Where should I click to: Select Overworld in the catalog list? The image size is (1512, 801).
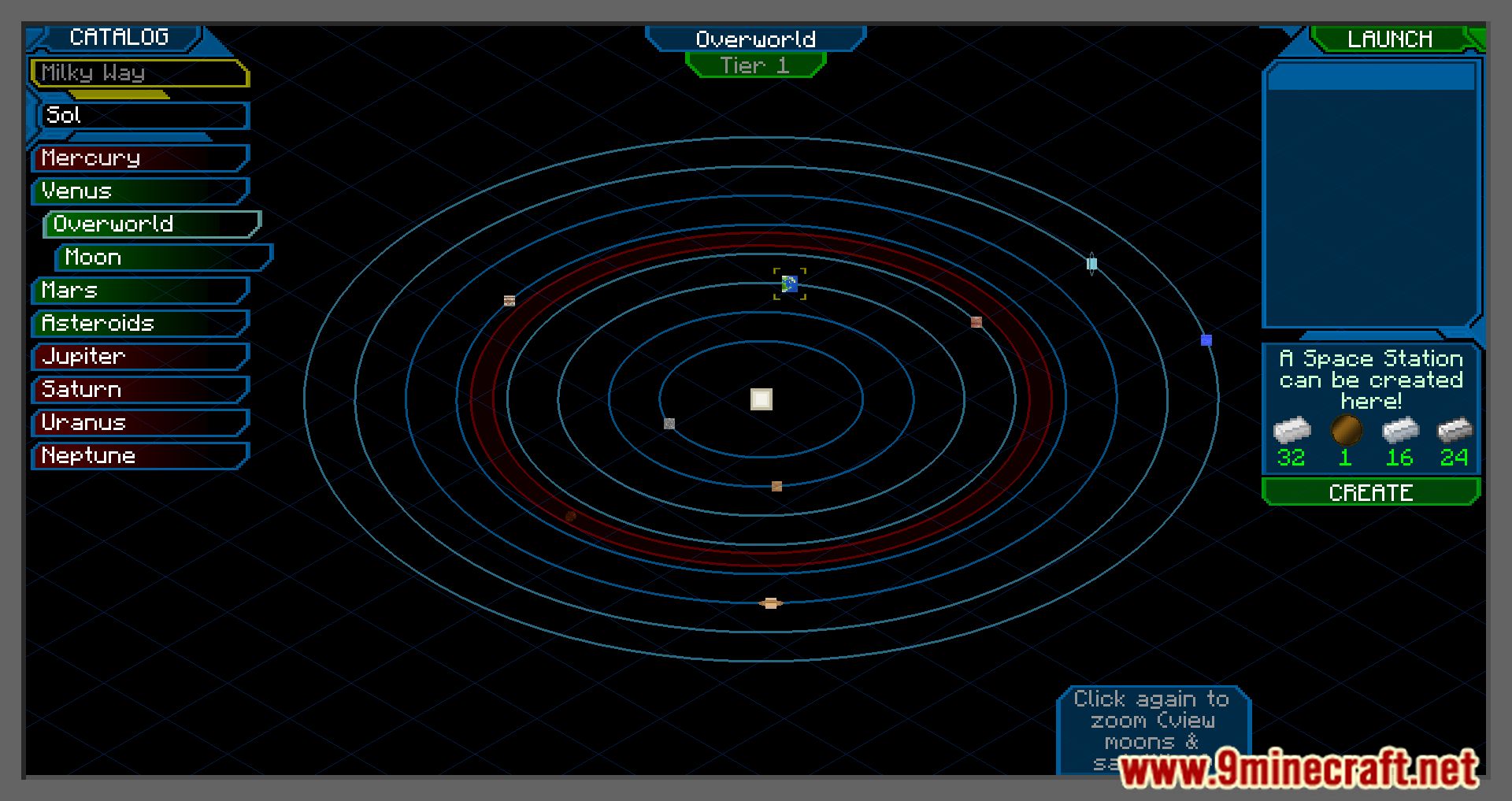pyautogui.click(x=152, y=224)
